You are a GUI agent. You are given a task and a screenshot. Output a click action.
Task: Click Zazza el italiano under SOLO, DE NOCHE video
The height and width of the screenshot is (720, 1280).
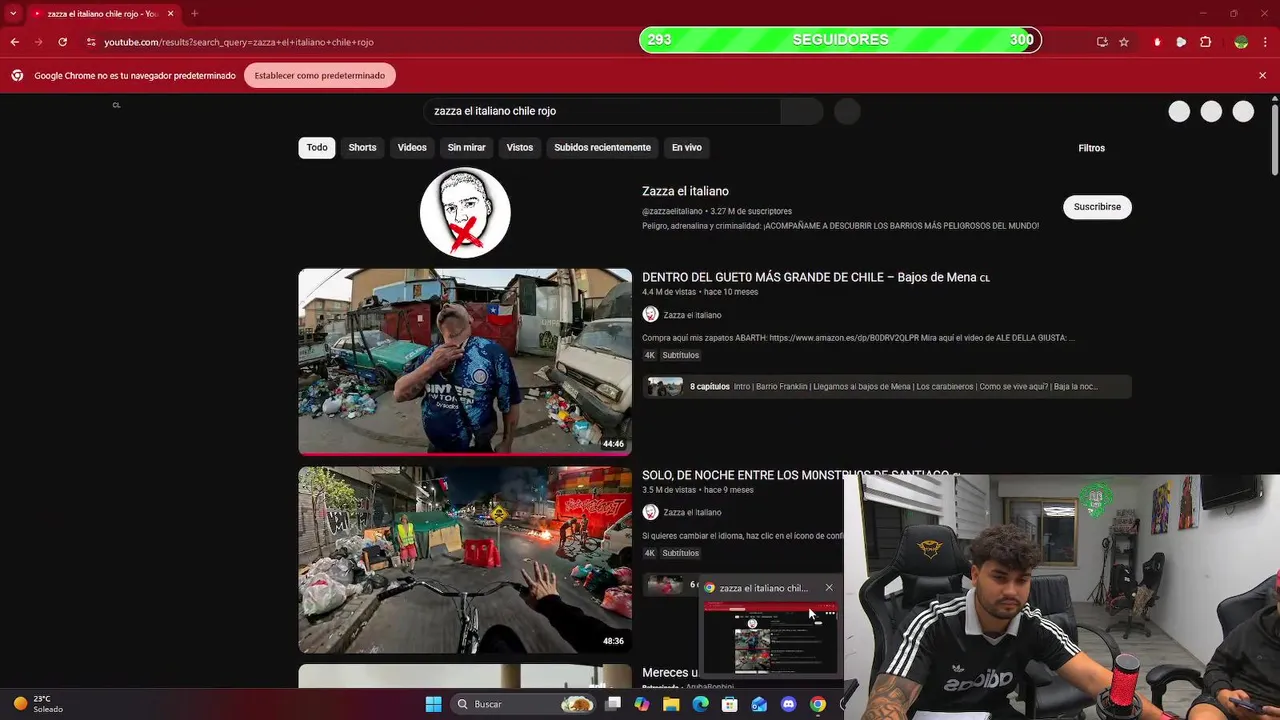tap(692, 512)
